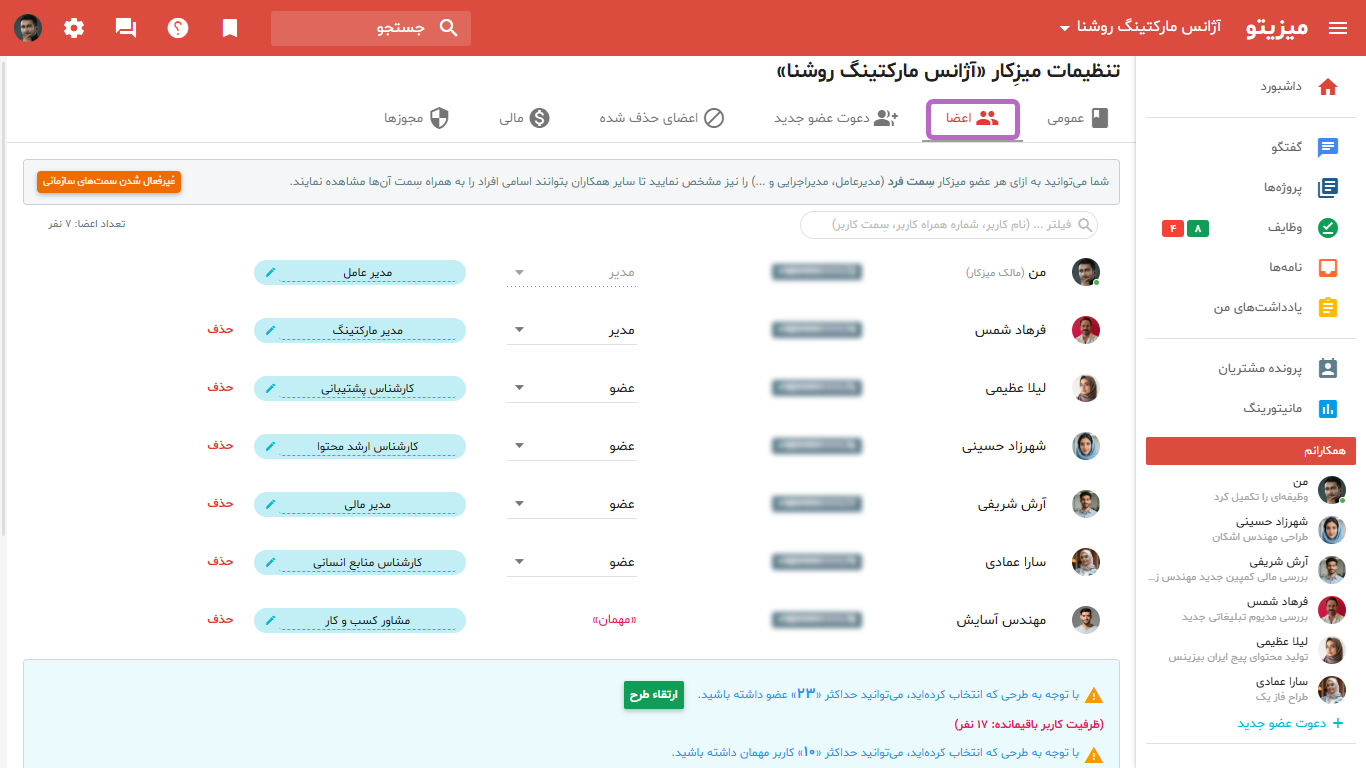1366x768 pixels.
Task: Switch to the مالی tab
Action: point(525,119)
